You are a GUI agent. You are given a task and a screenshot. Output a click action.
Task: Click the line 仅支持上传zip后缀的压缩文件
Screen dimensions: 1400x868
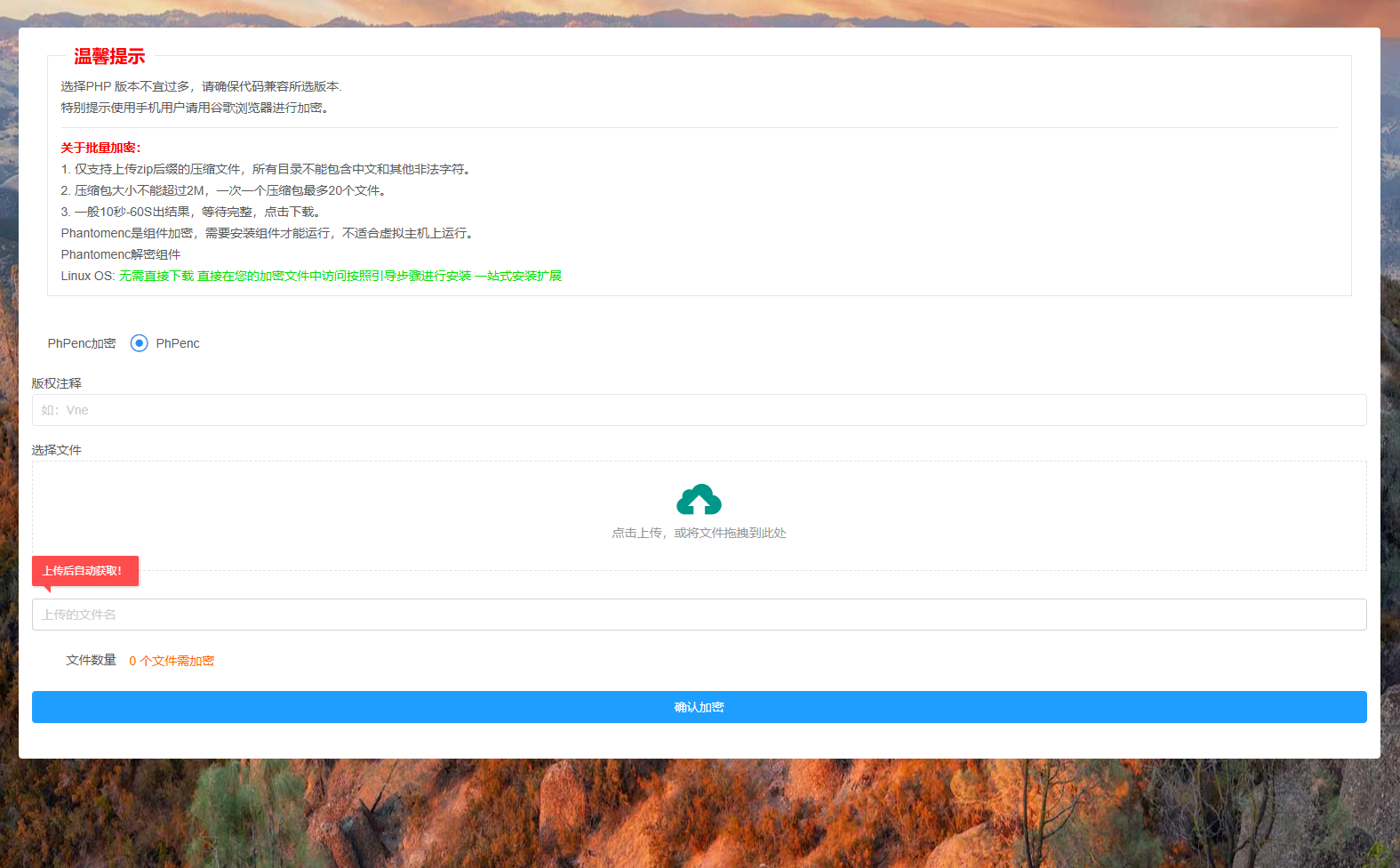[x=266, y=169]
